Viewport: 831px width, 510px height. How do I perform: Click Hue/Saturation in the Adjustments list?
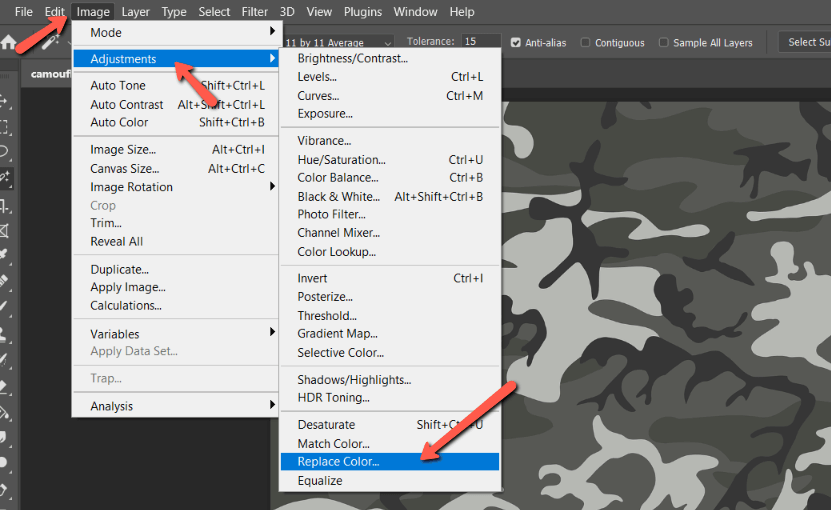pyautogui.click(x=341, y=160)
